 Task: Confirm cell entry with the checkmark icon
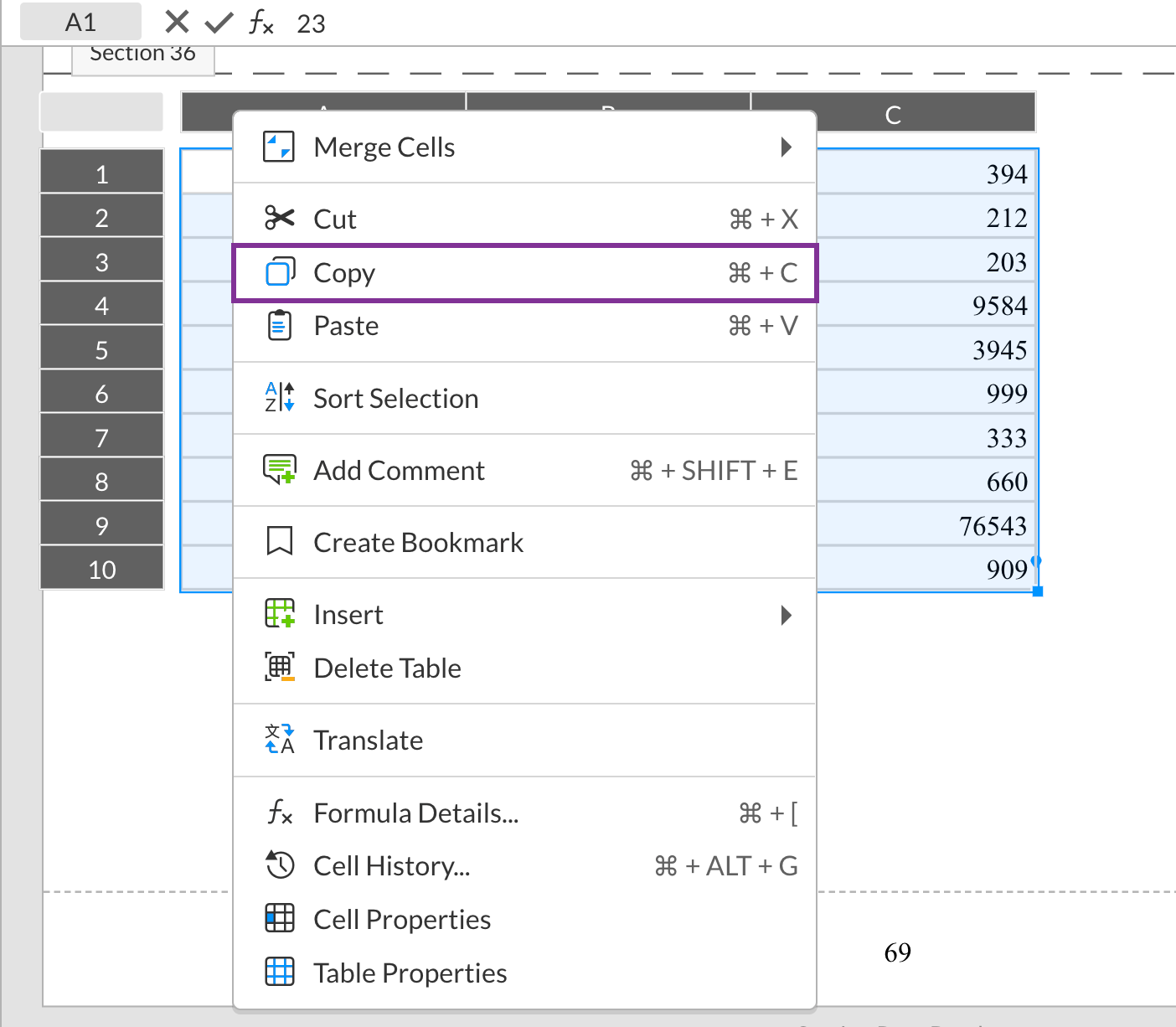pyautogui.click(x=217, y=22)
